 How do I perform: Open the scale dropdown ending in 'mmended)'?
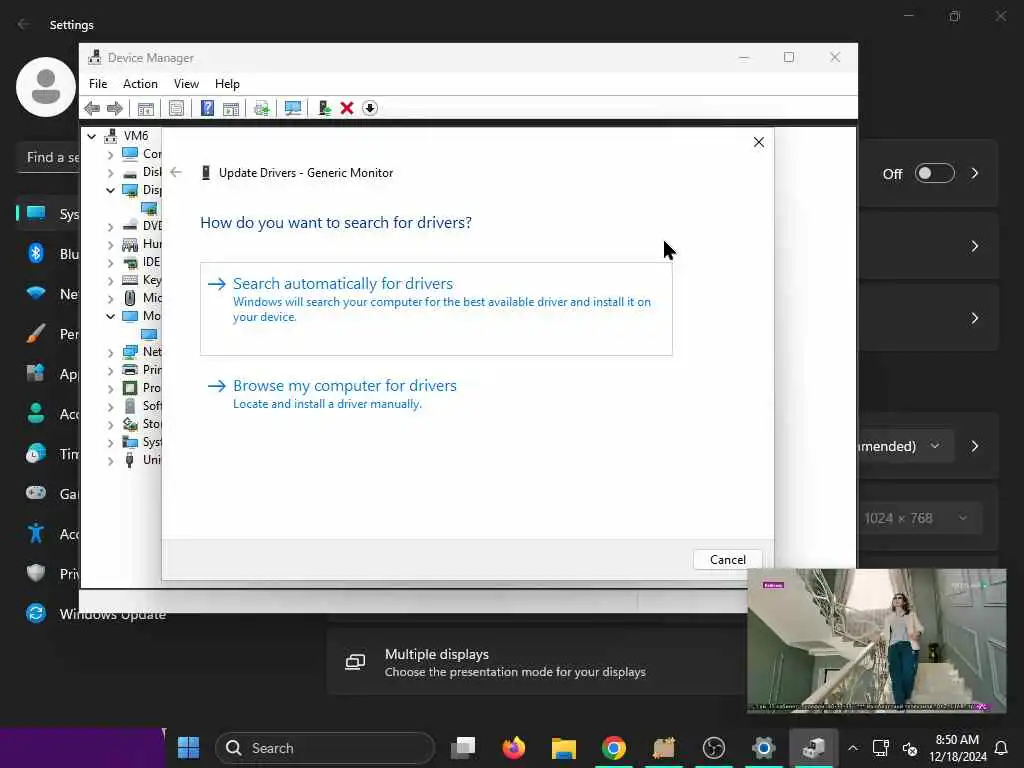pos(905,446)
